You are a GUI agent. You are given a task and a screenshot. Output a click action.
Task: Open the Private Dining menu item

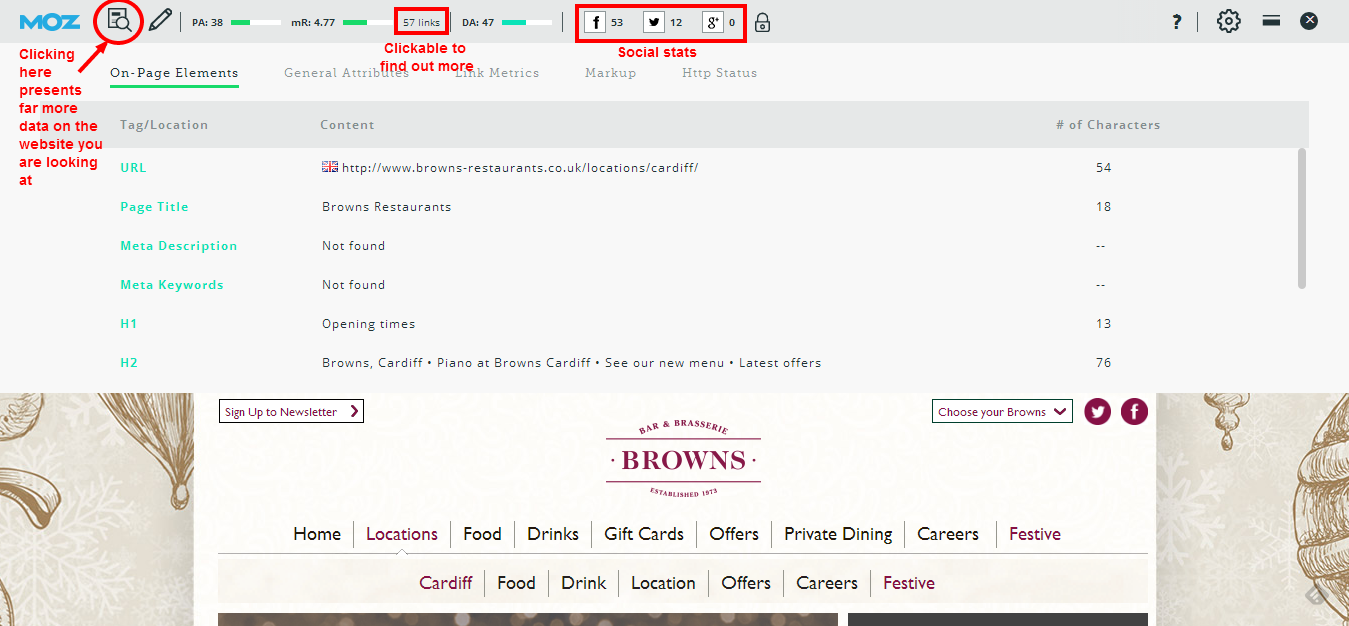coord(838,534)
